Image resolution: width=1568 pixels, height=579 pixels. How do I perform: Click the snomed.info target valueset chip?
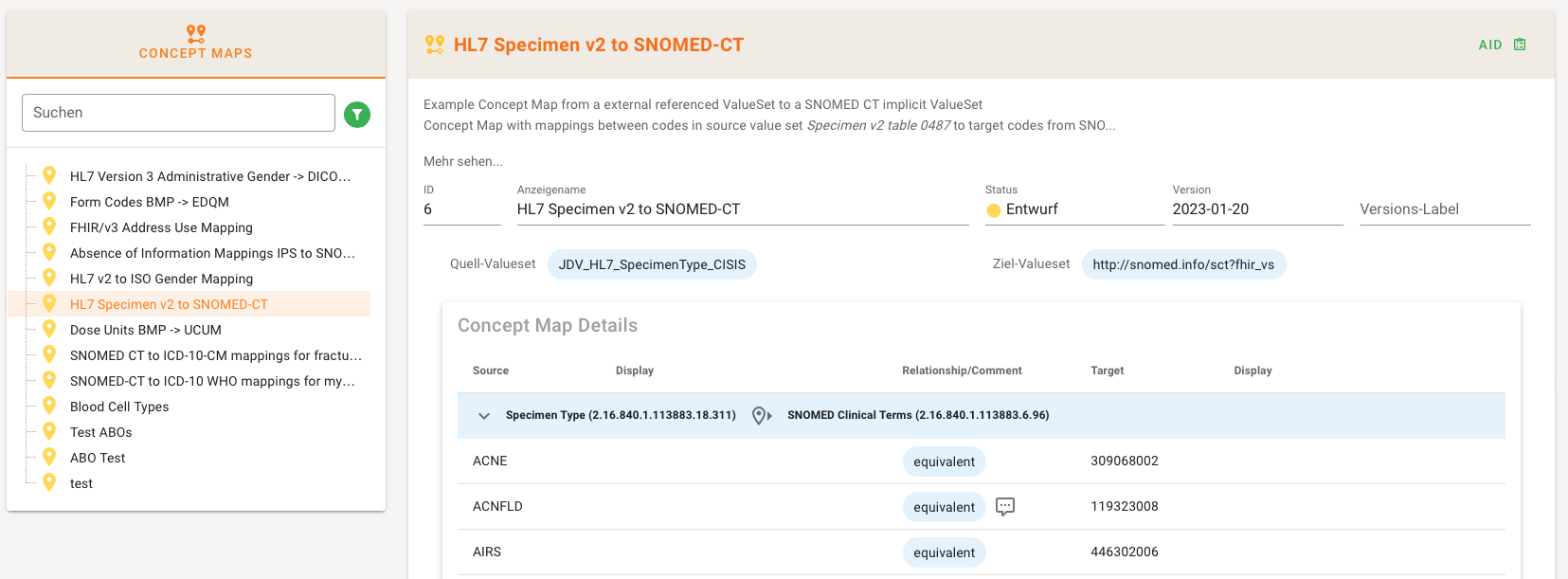1183,264
